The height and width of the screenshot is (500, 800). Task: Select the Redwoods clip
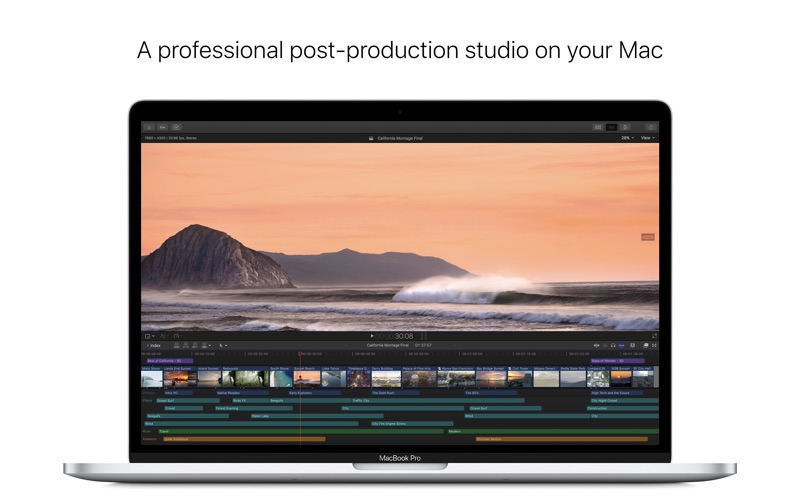click(x=245, y=377)
